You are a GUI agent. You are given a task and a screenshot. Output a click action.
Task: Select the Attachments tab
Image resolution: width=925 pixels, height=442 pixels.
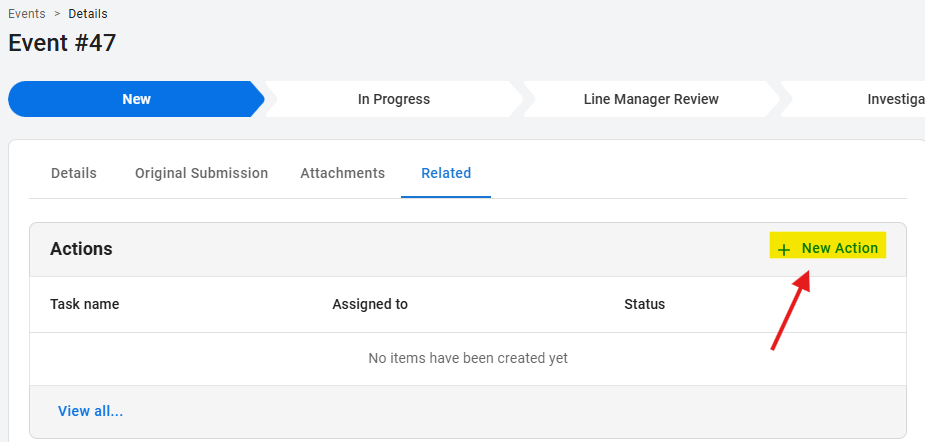[342, 173]
